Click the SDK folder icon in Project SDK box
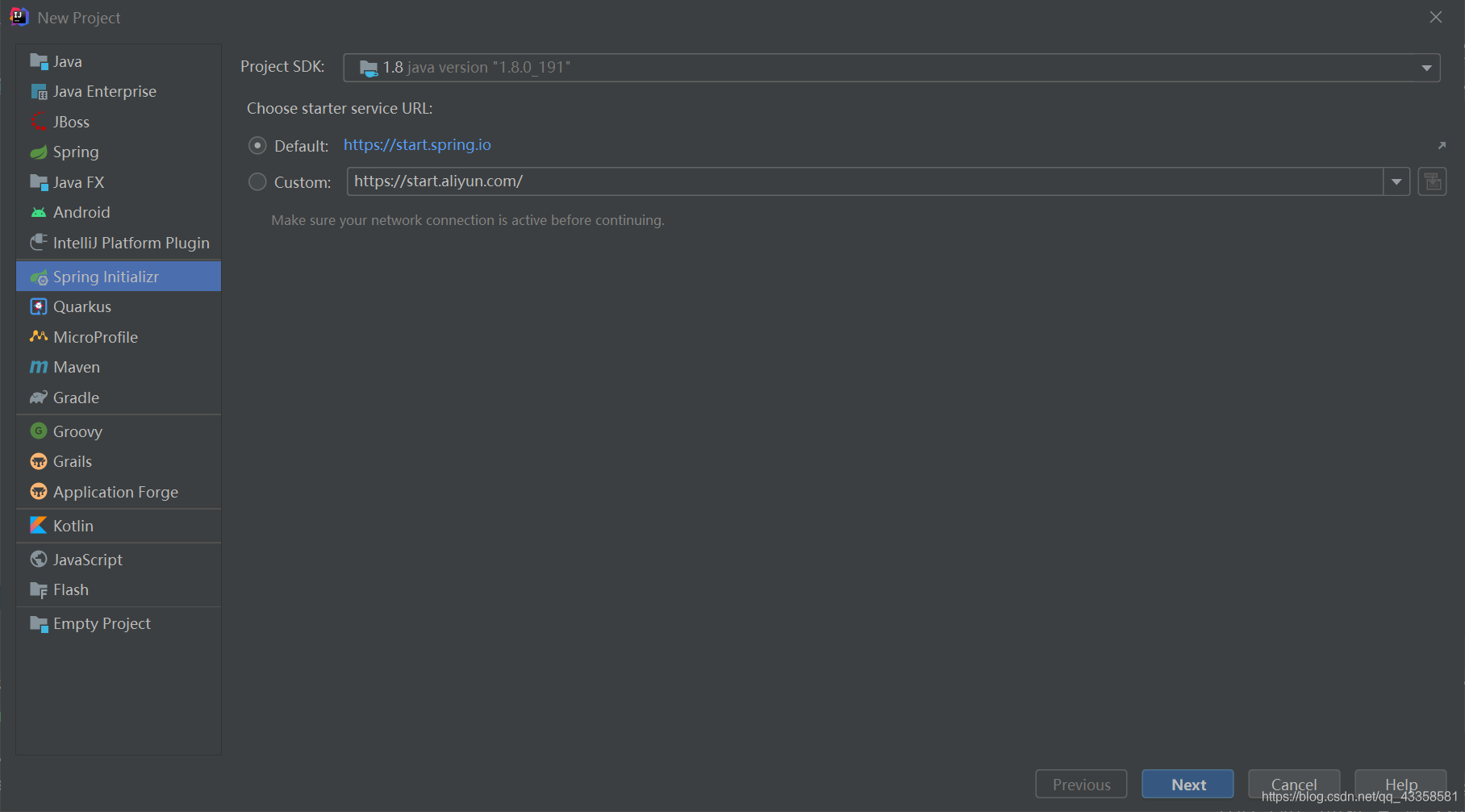 coord(369,69)
